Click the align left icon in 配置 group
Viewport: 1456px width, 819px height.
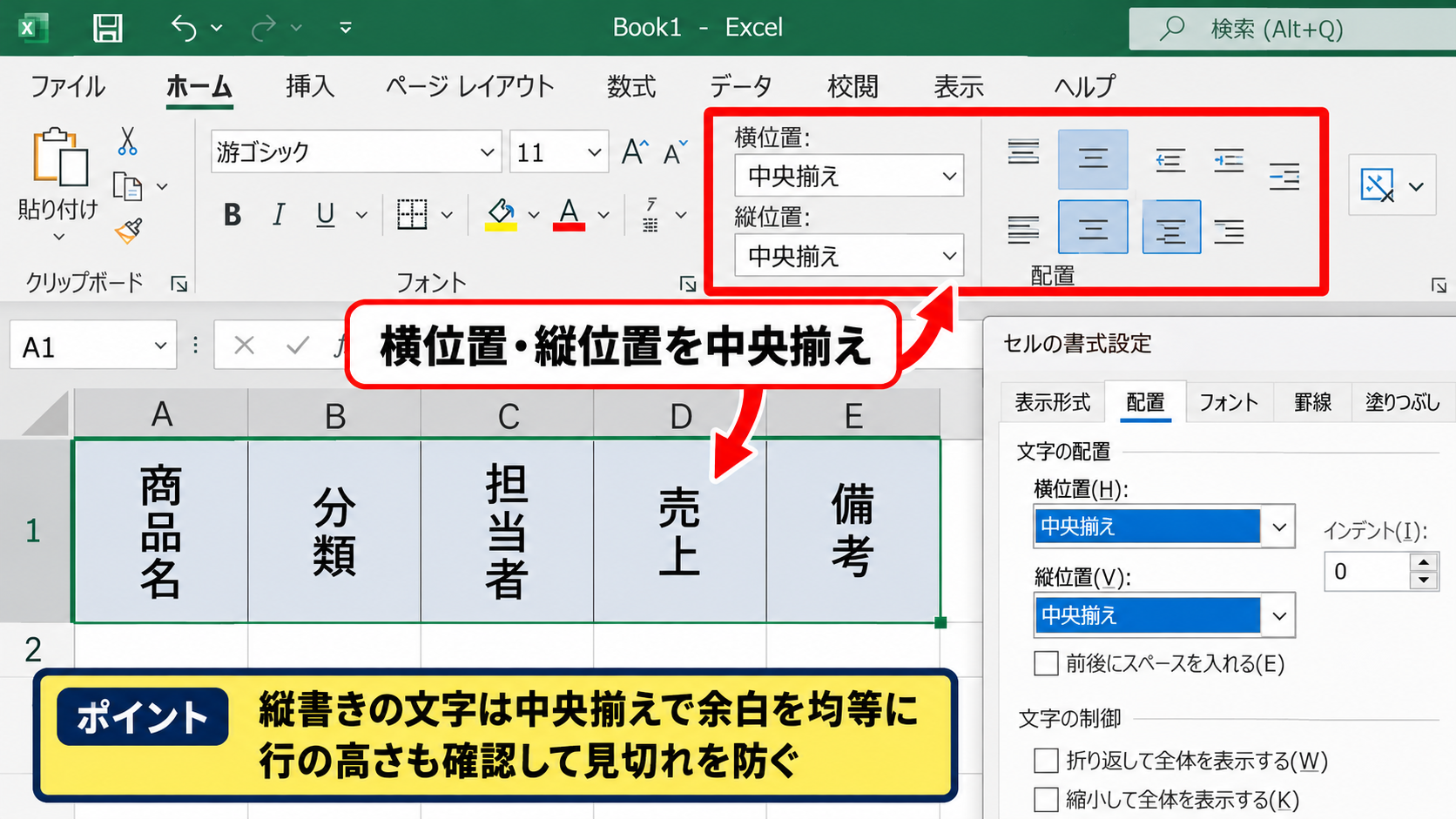1023,230
